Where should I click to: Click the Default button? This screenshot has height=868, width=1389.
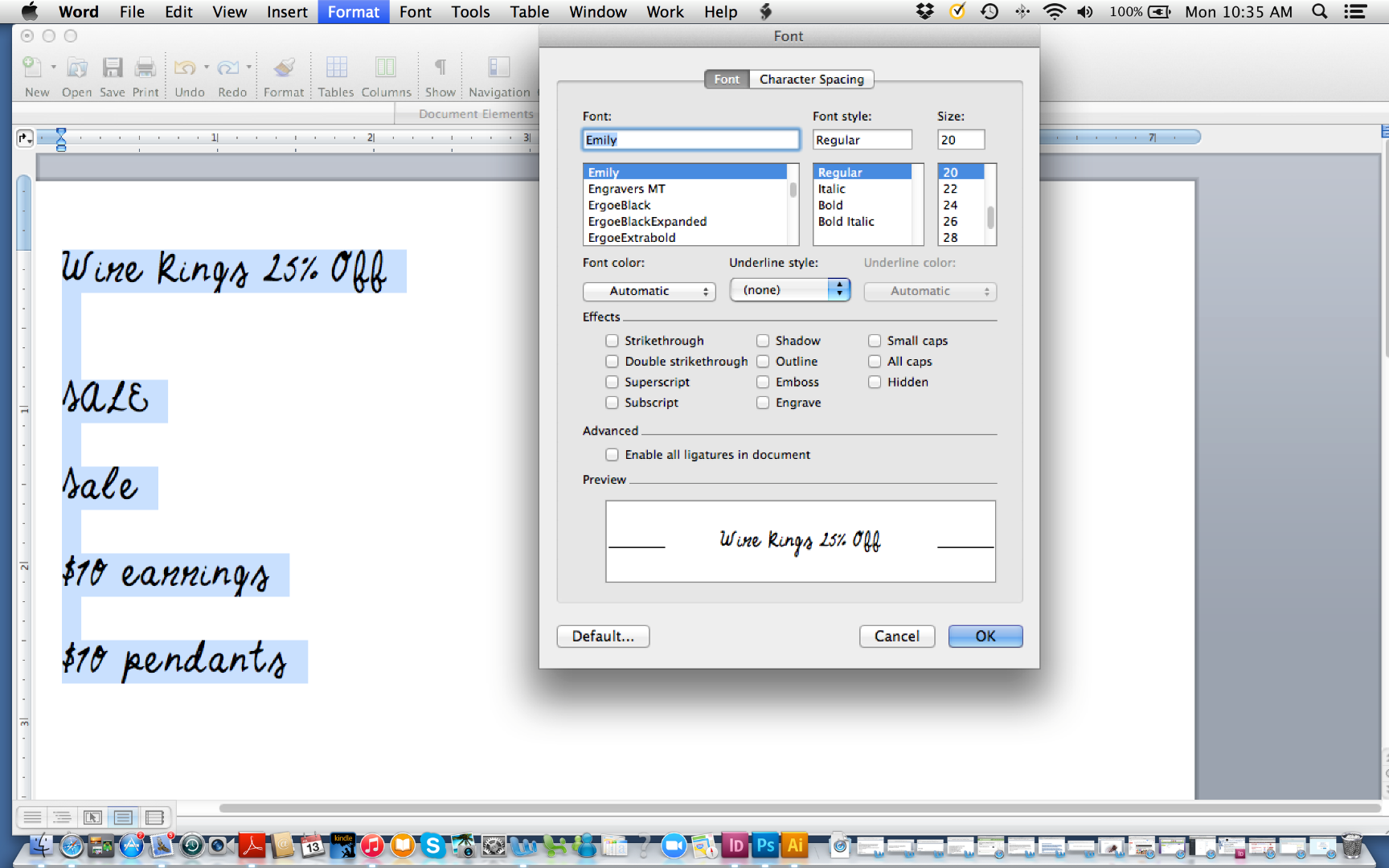tap(602, 636)
